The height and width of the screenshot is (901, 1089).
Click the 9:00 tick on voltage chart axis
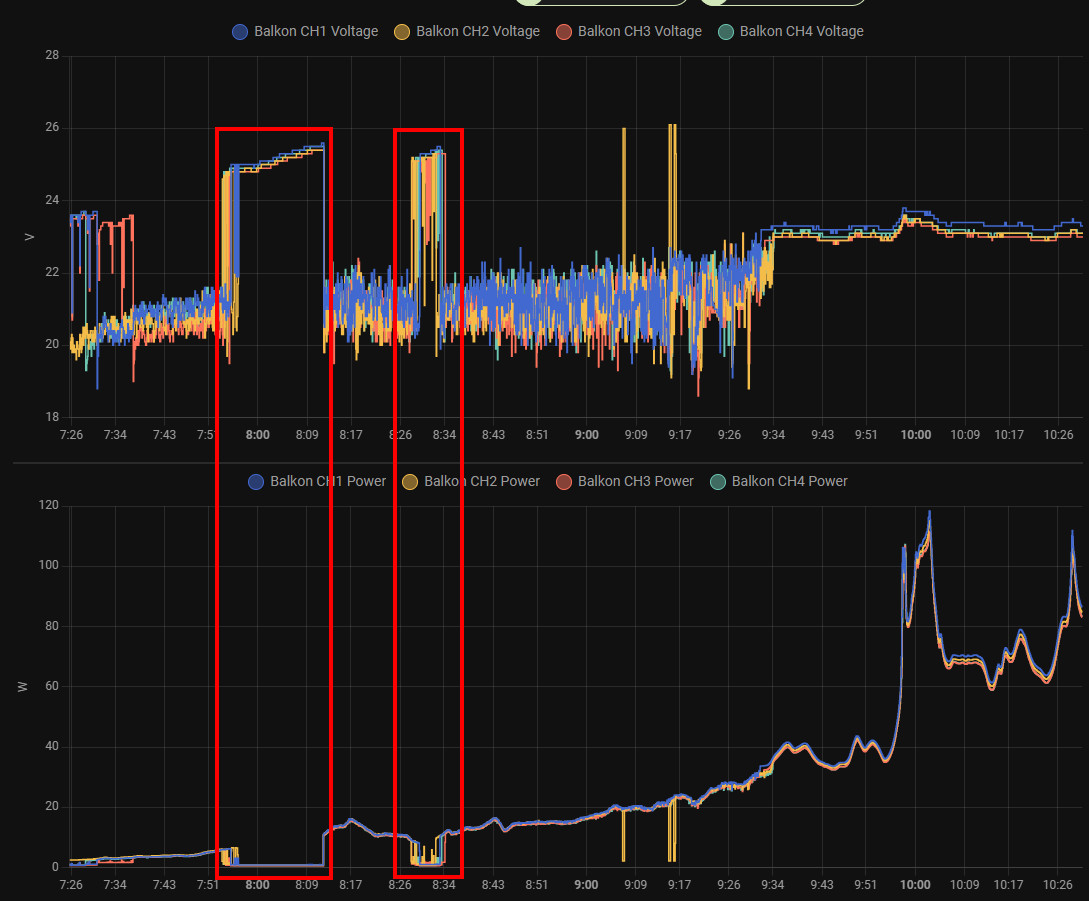[587, 435]
